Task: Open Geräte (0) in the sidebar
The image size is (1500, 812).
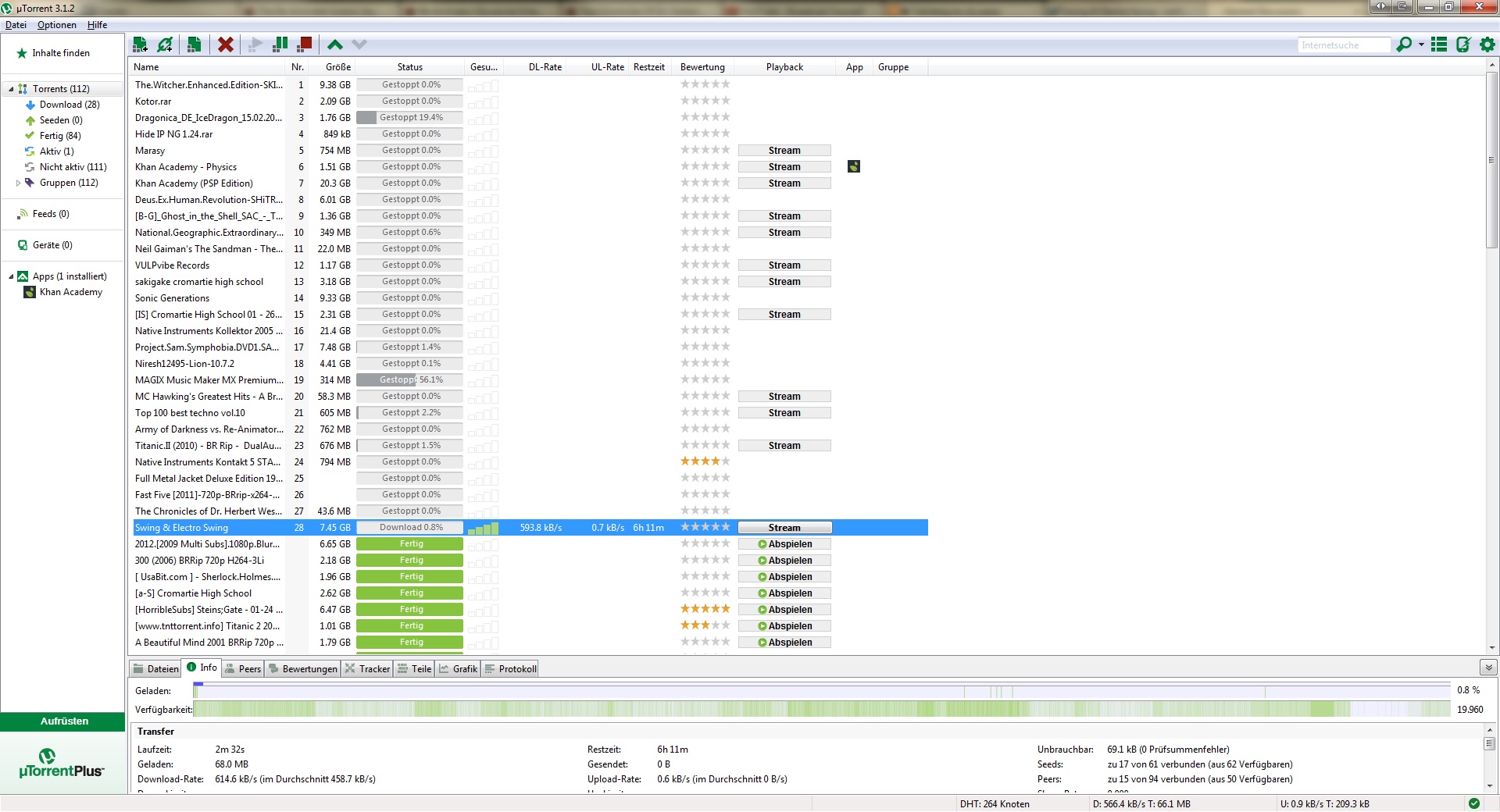Action: tap(52, 245)
